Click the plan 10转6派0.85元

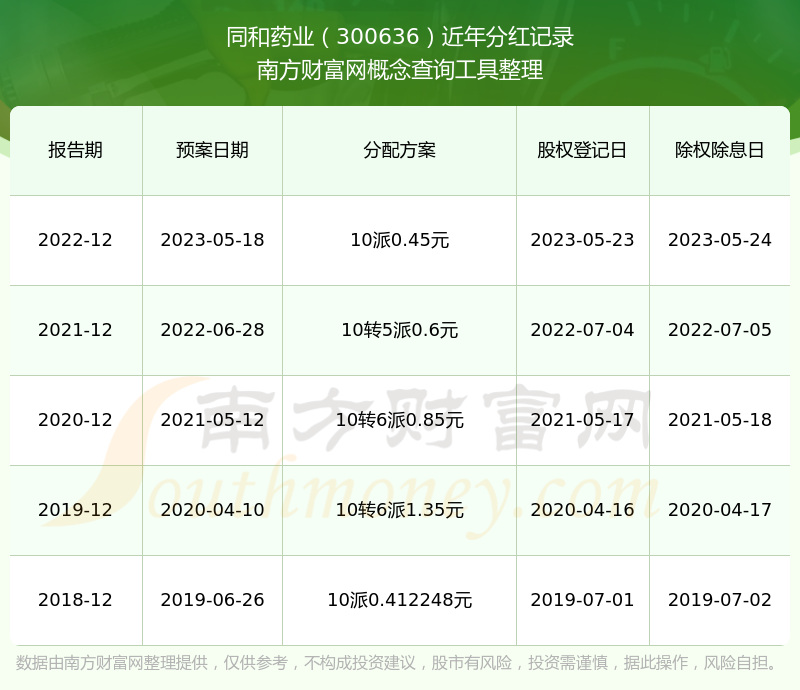[399, 420]
